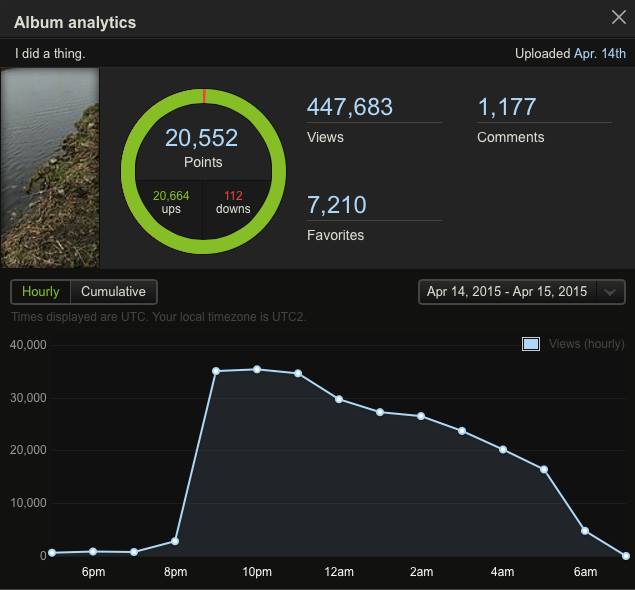Viewport: 635px width, 590px height.
Task: Click the Favorites label under 7,210
Action: click(335, 235)
